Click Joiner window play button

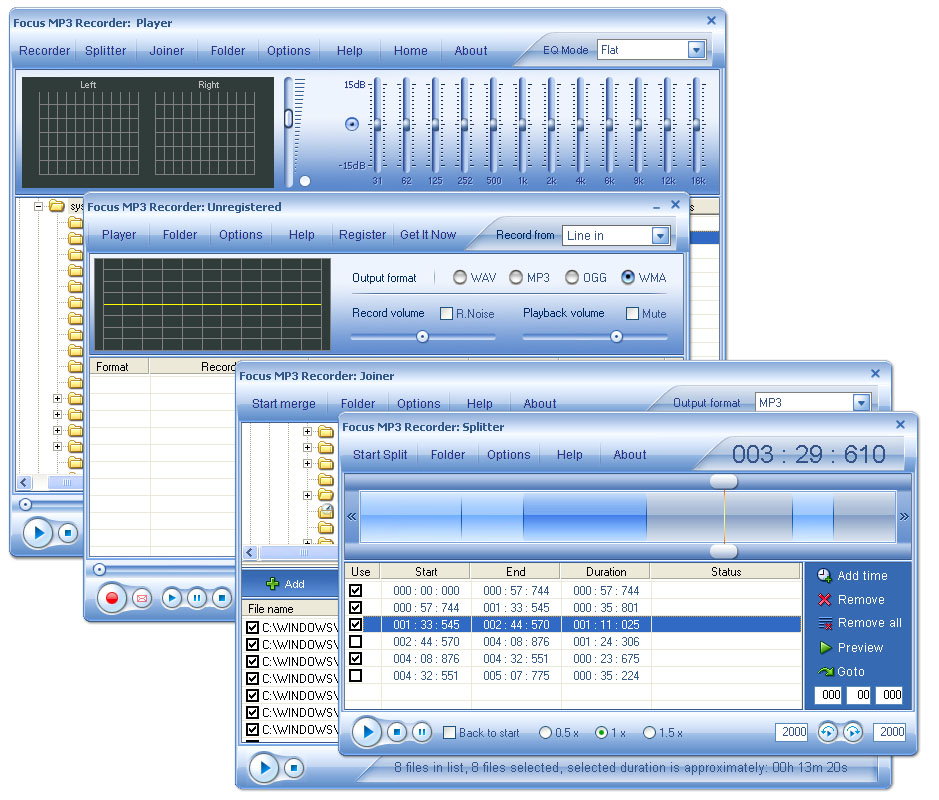click(264, 767)
